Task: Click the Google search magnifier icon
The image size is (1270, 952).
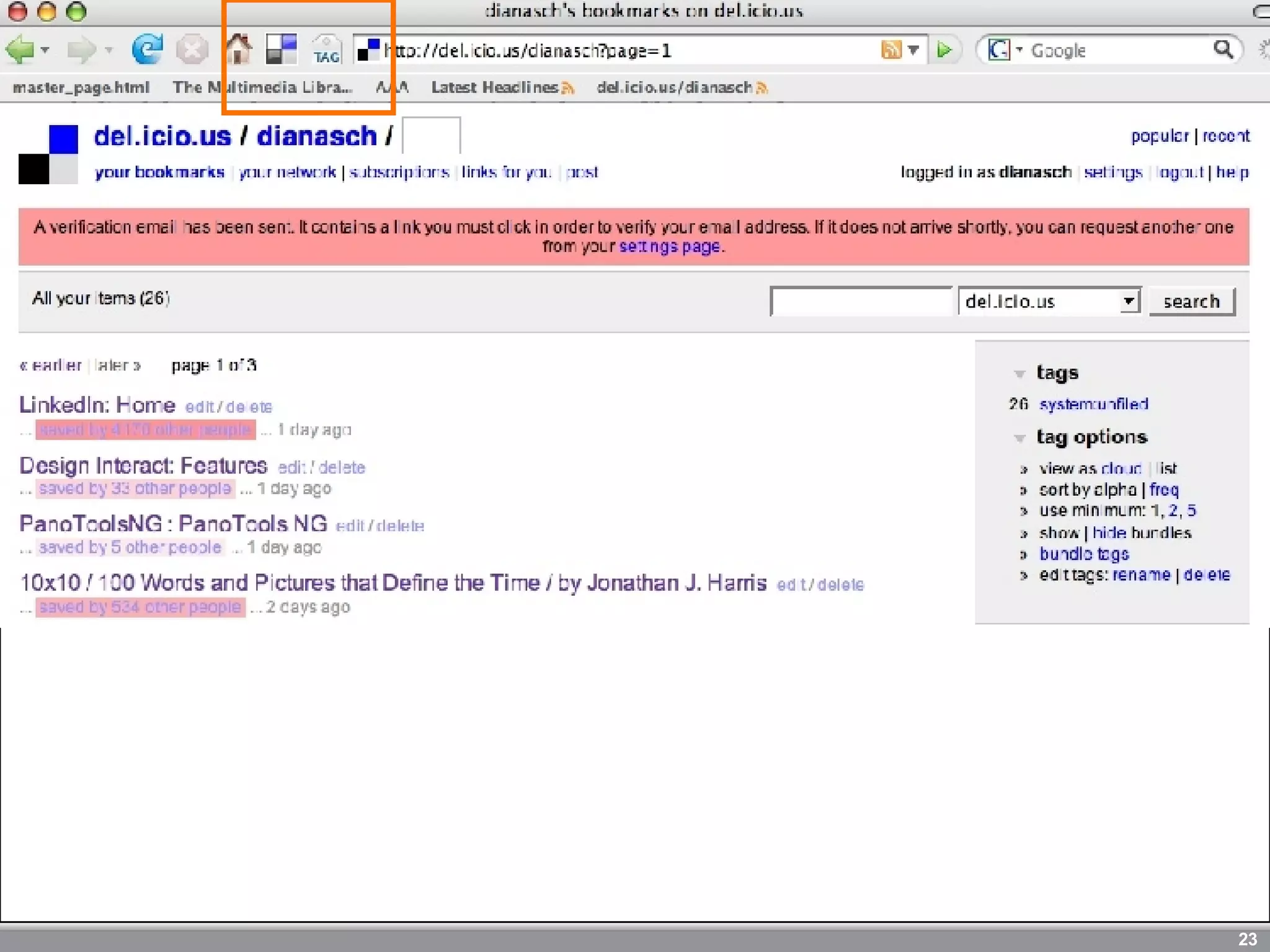Action: point(1223,50)
